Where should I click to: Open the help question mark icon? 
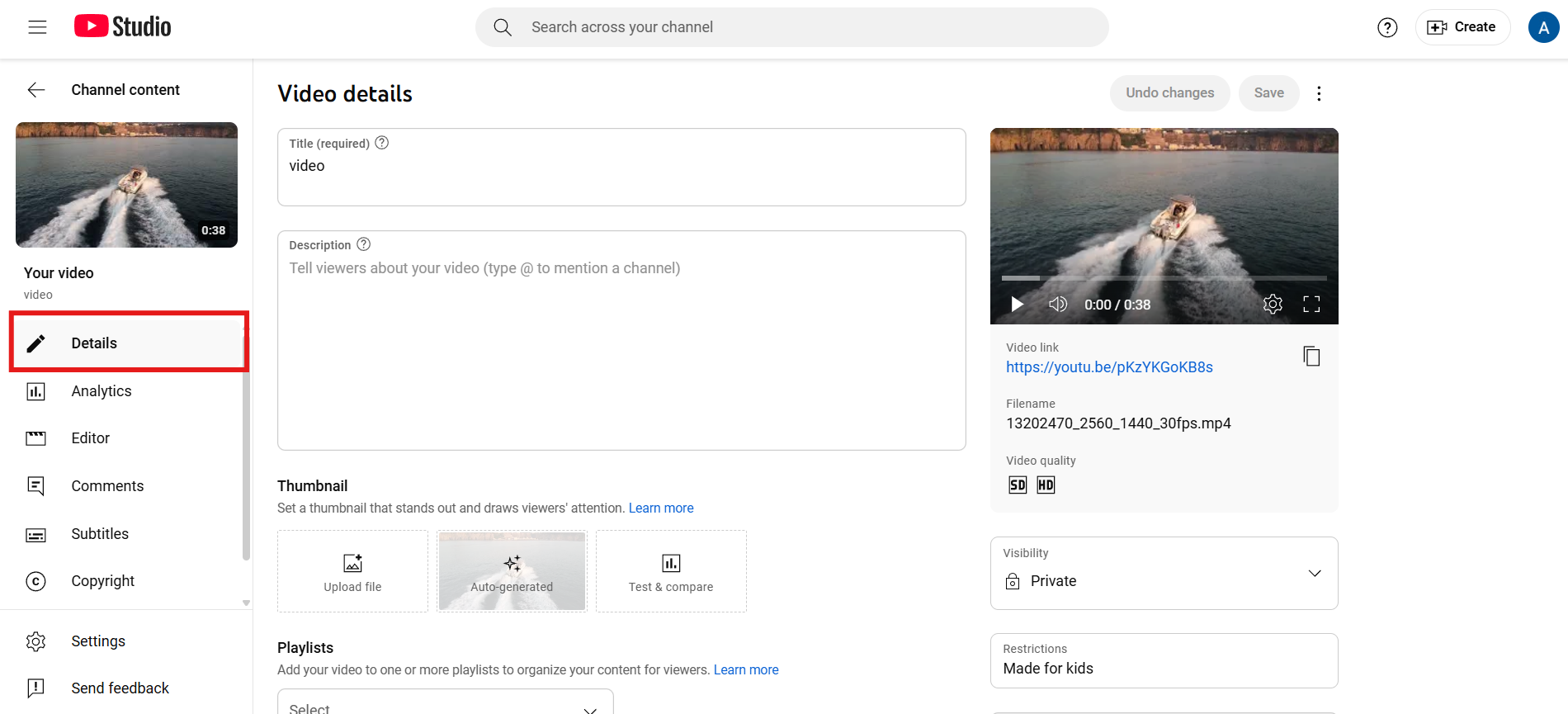pyautogui.click(x=1387, y=27)
